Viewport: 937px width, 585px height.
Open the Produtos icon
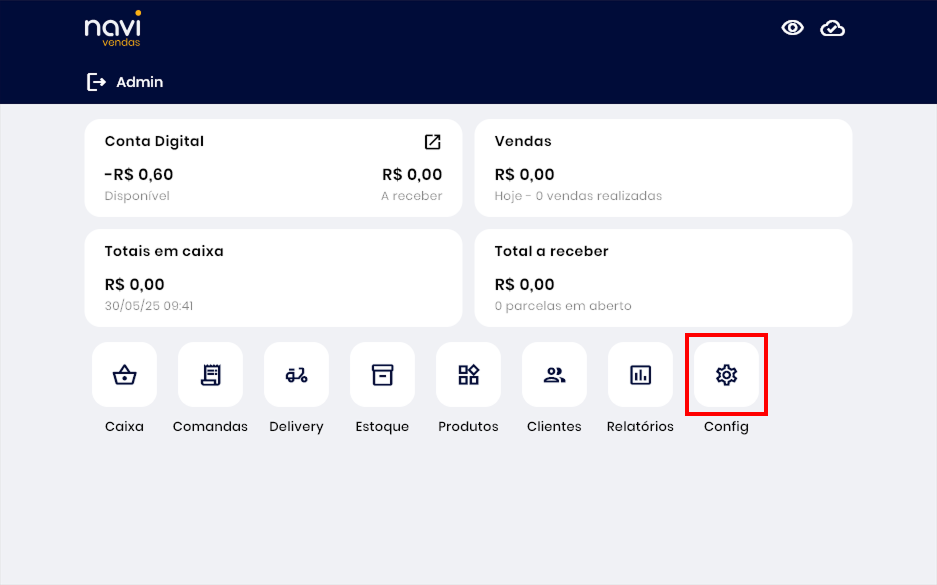(468, 375)
